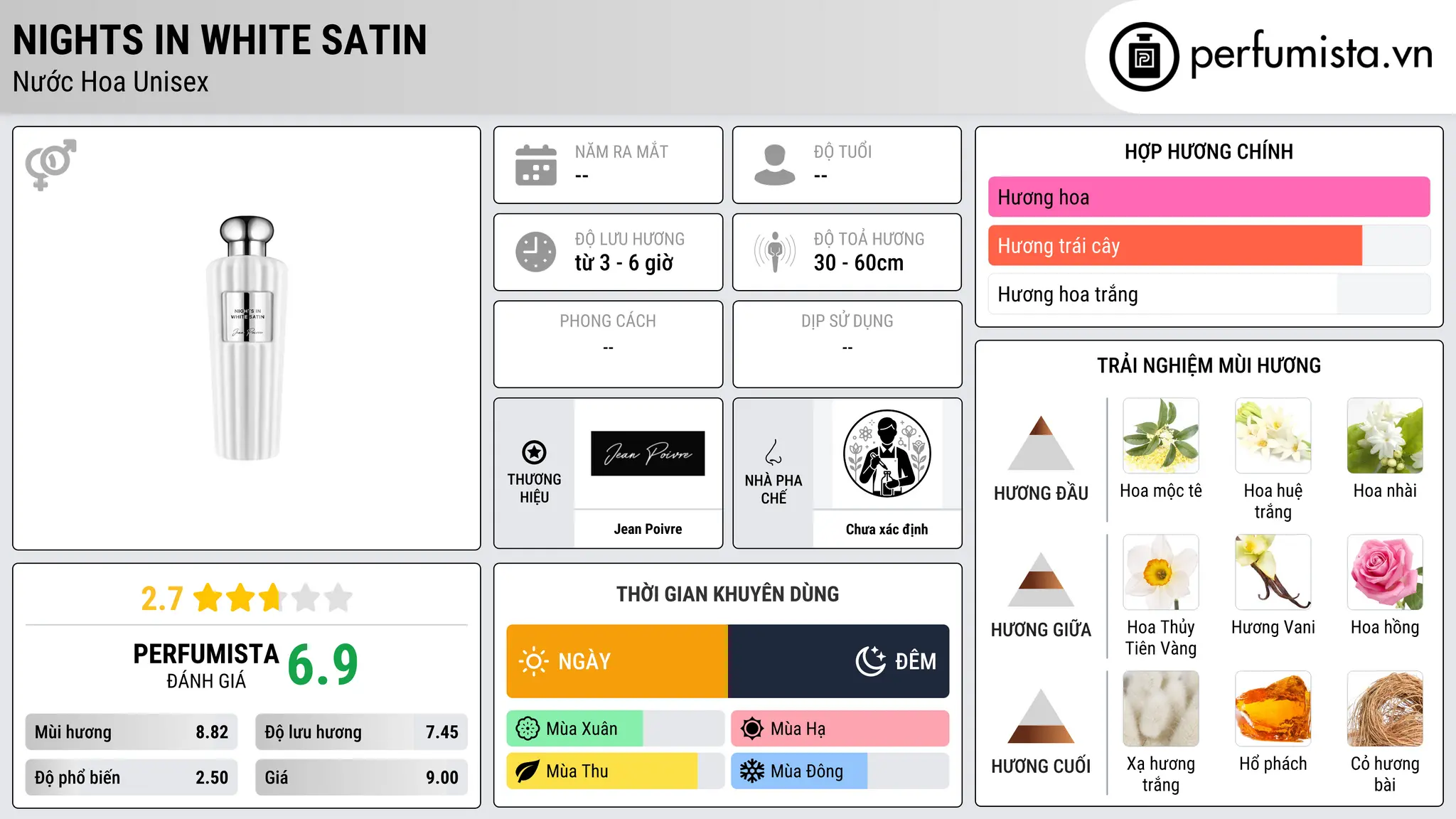Click the HỢP HƯƠNG CHÍNH heading
1456x819 pixels.
tap(1209, 151)
